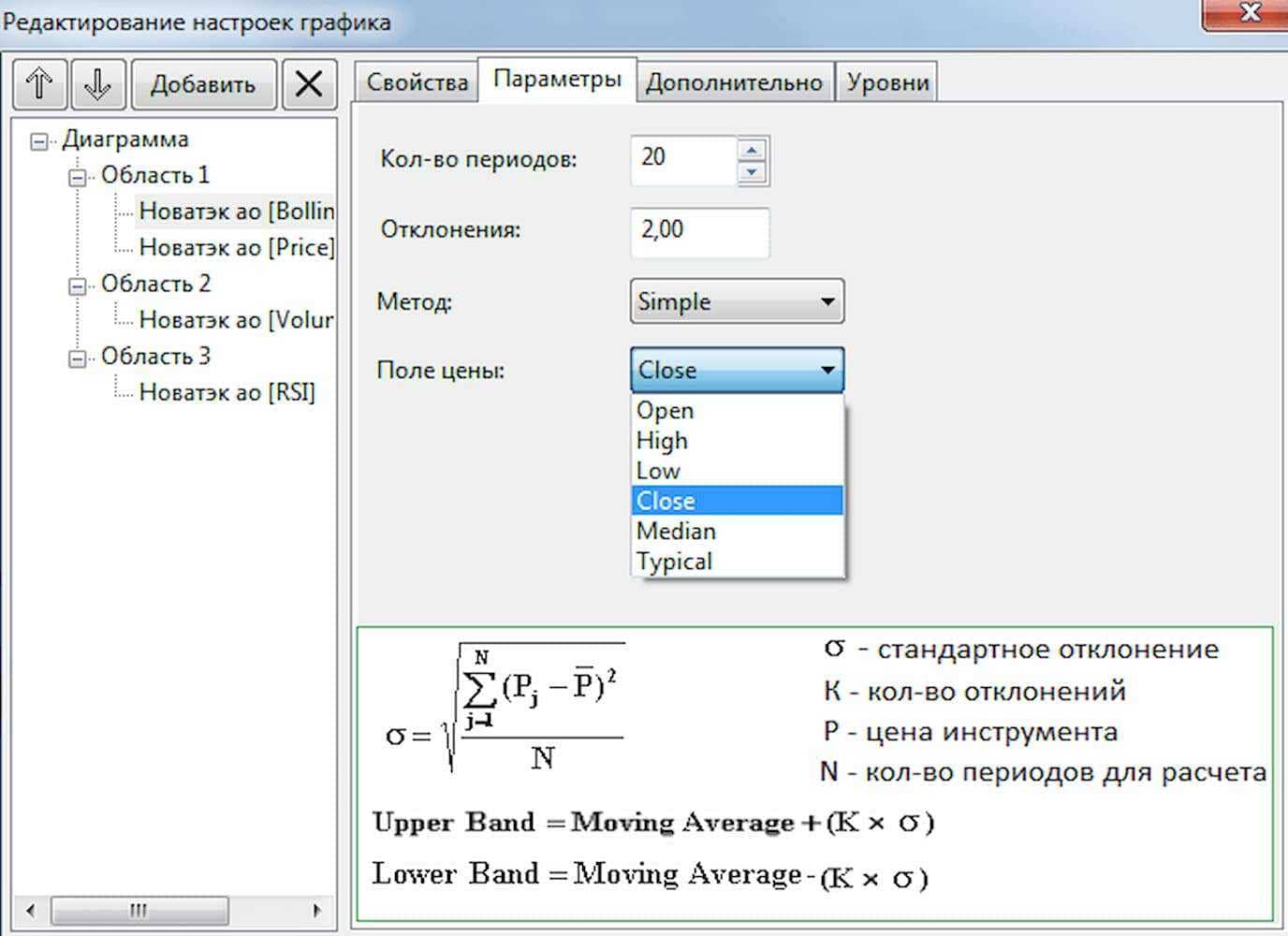Screen dimensions: 1288x936
Task: Select Median price field option
Action: coord(676,531)
